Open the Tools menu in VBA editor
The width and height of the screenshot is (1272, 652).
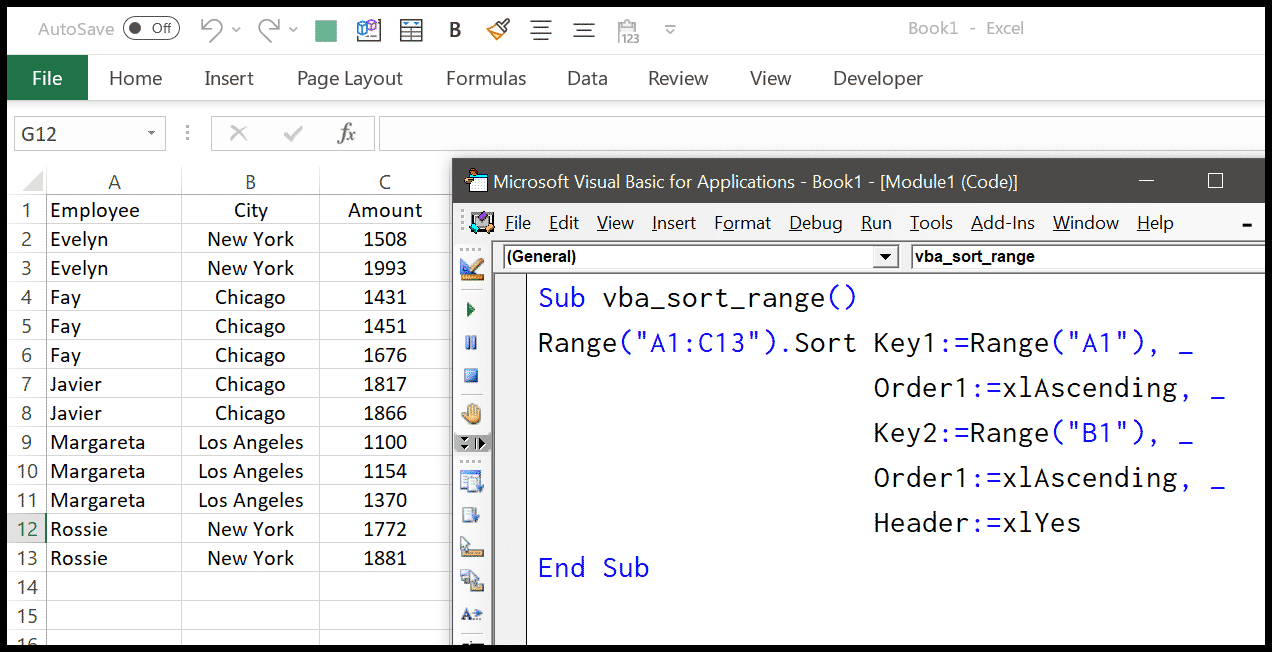[931, 223]
